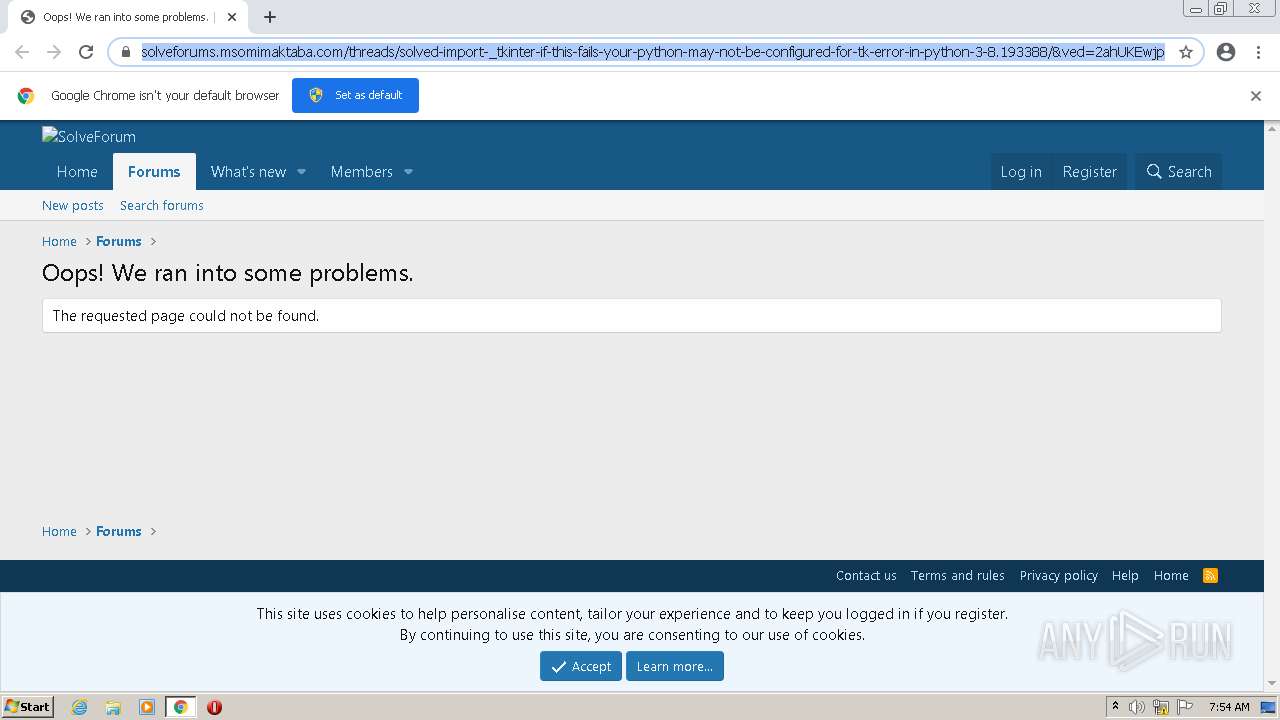Viewport: 1280px width, 720px height.
Task: Click the red Opera-style taskbar icon
Action: (x=214, y=707)
